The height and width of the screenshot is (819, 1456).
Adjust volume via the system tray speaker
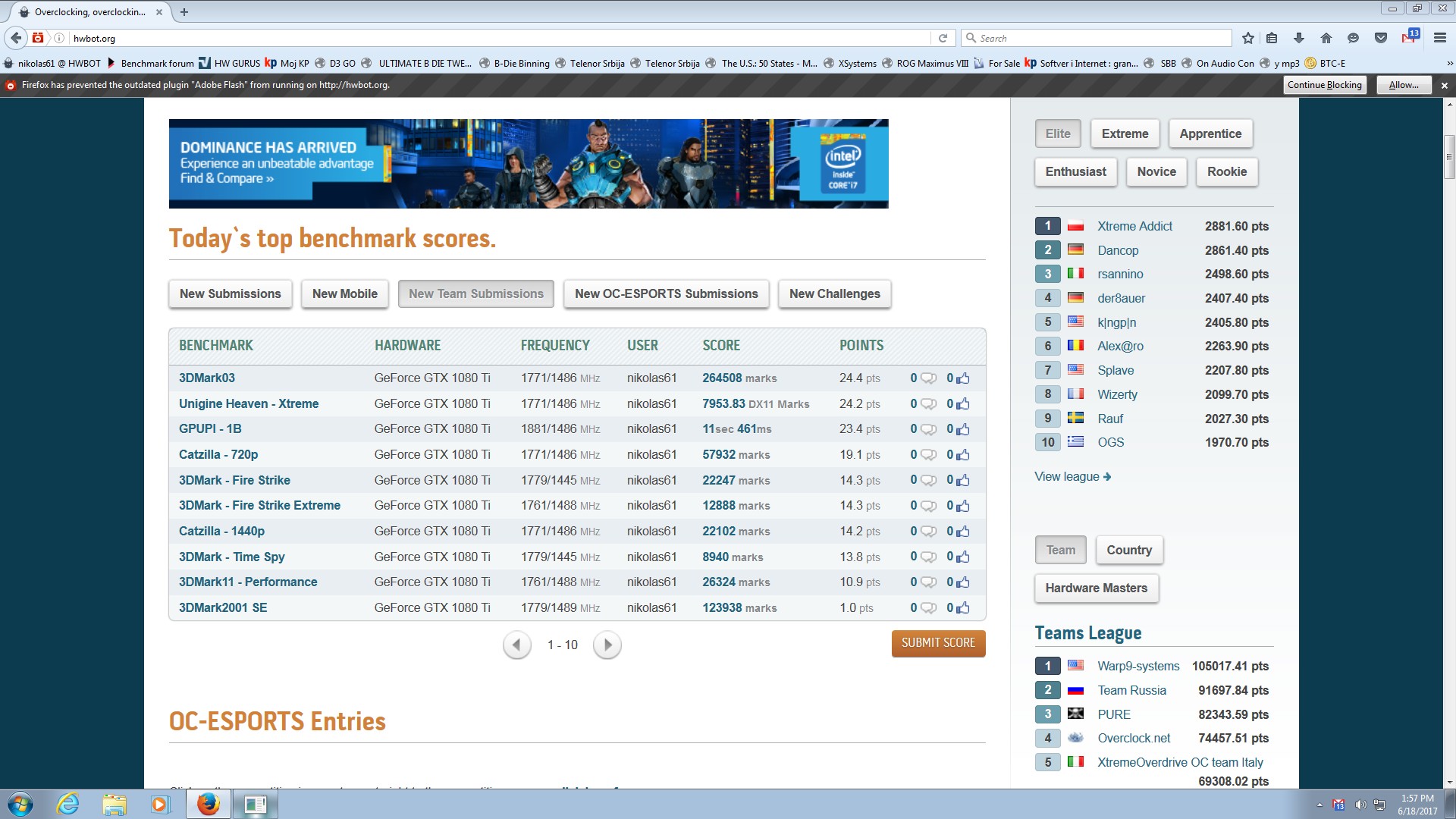(1360, 805)
